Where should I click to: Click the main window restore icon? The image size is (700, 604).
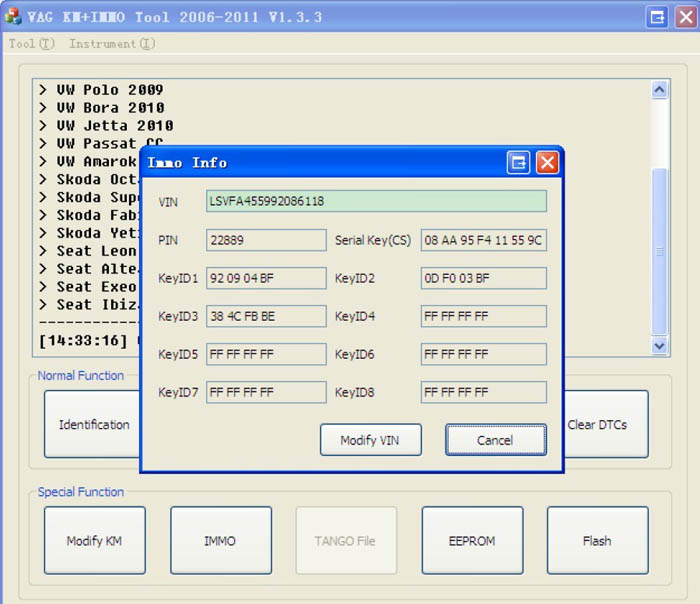tap(657, 17)
